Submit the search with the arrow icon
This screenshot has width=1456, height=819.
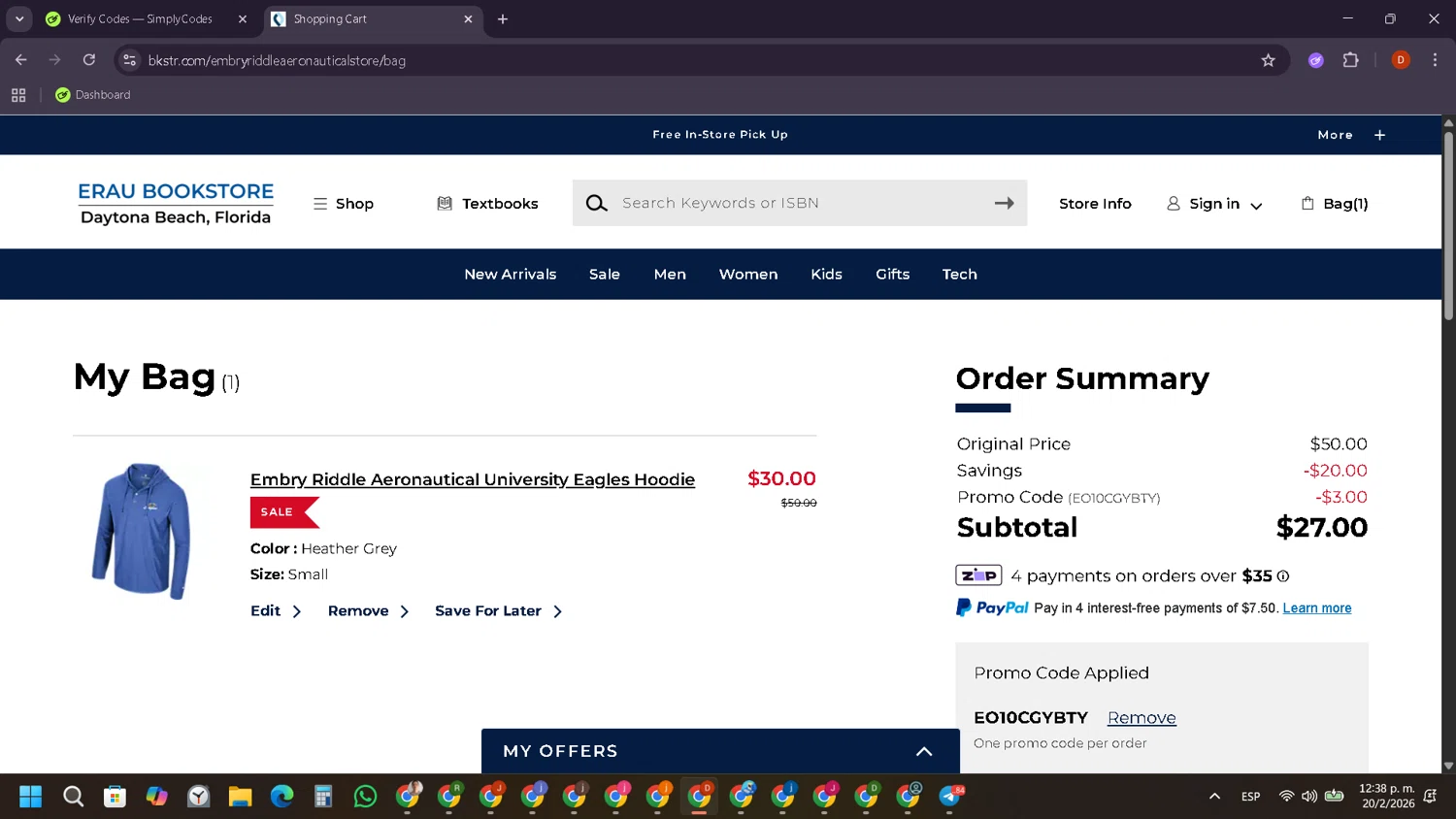pos(1005,203)
